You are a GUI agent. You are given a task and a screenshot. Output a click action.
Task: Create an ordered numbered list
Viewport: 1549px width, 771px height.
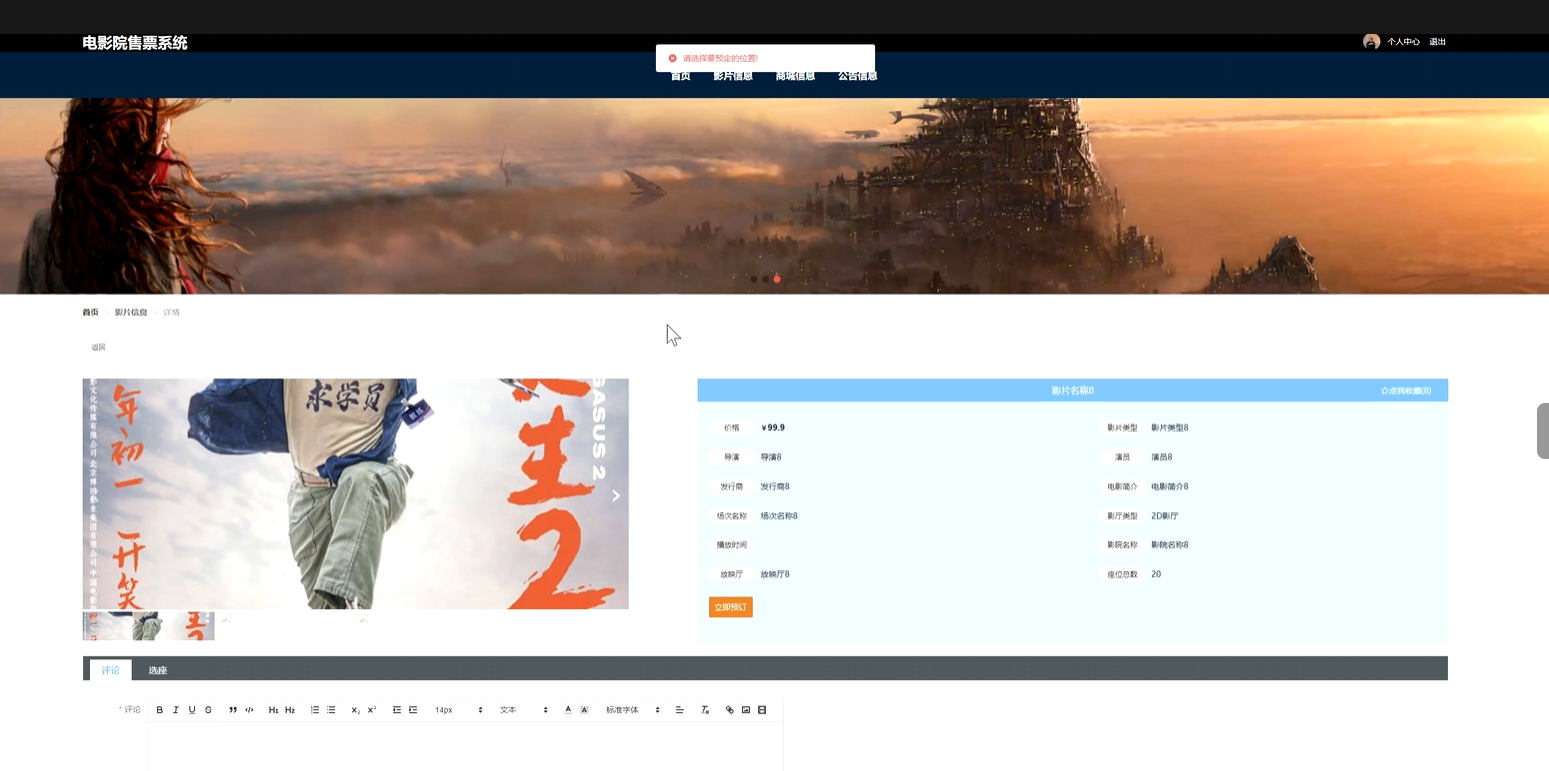(x=315, y=710)
